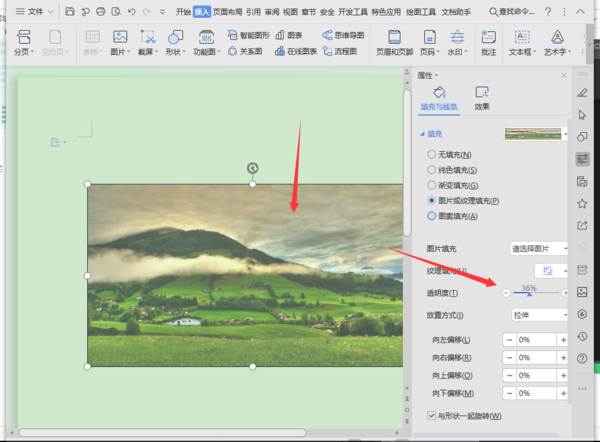600x442 pixels.
Task: Switch to the 绘图工具 ribbon tab
Action: point(421,12)
